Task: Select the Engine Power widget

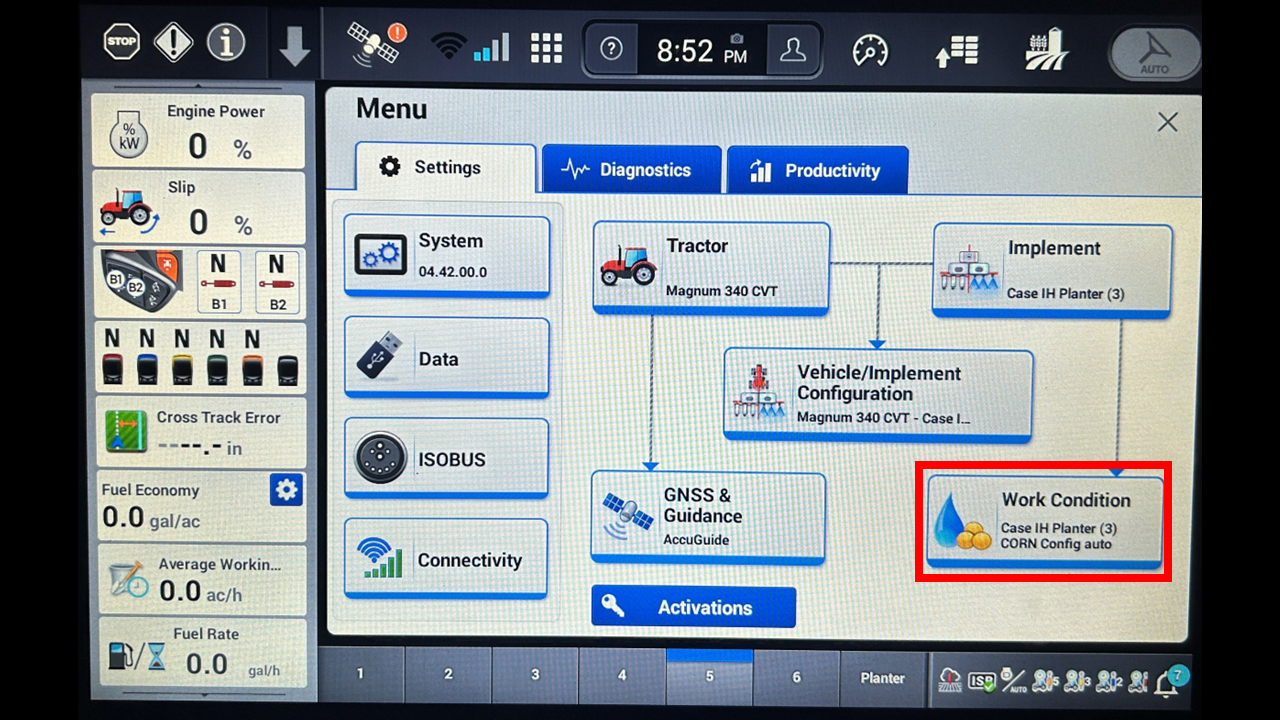Action: click(x=198, y=131)
